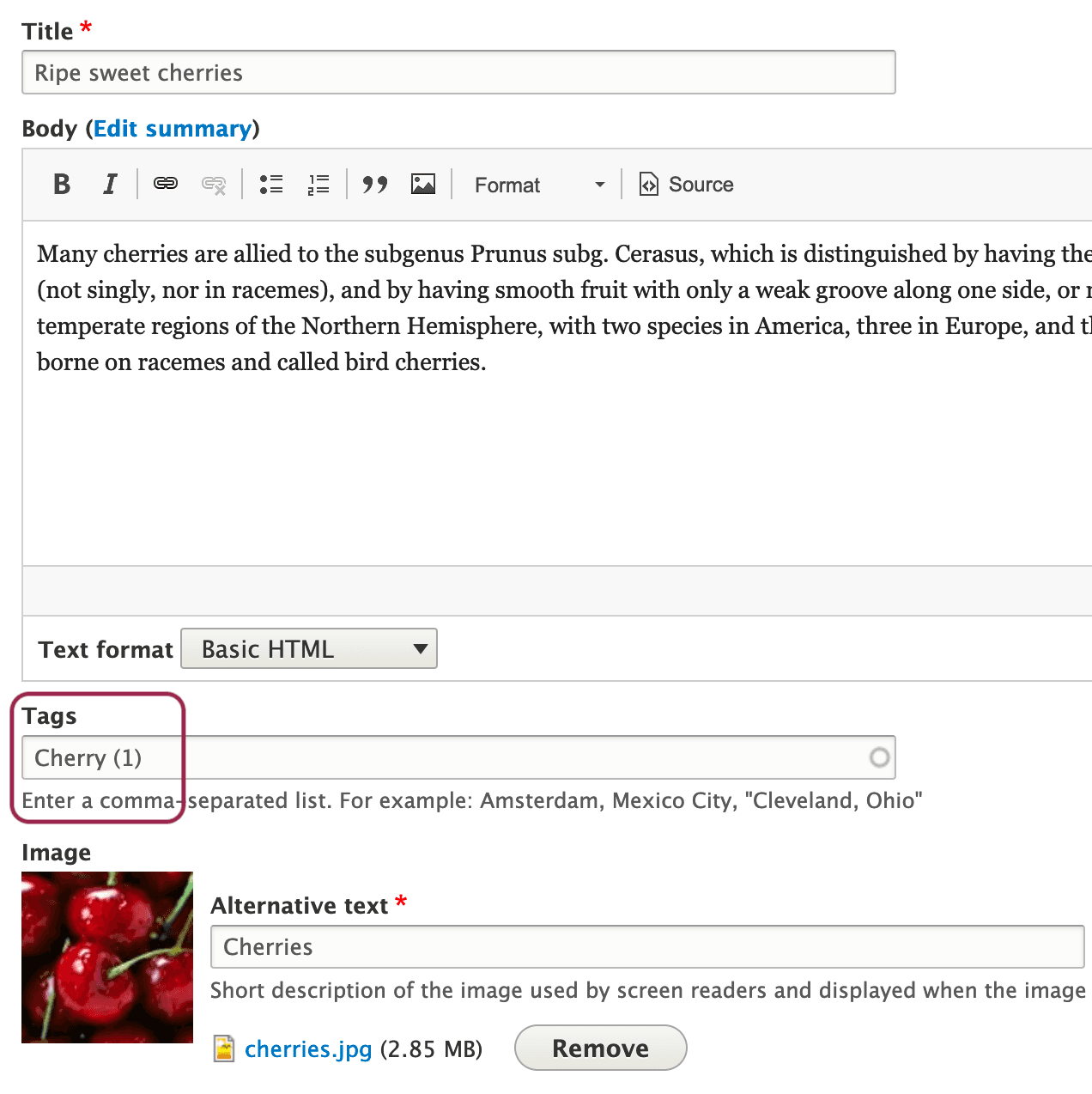Click the Edit summary link
Screen dimensions: 1092x1094
(x=173, y=129)
